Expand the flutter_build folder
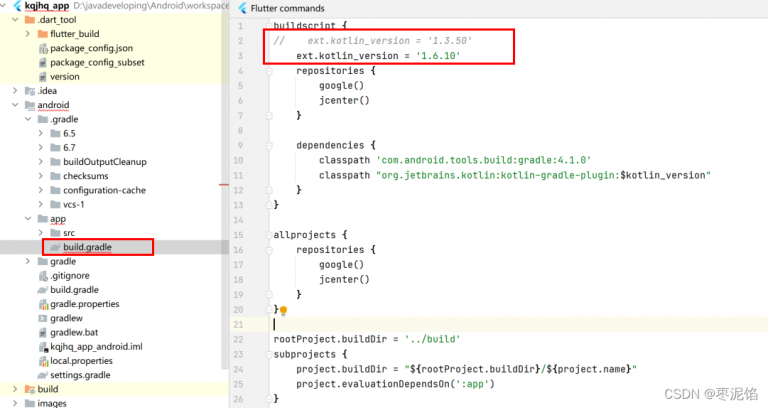The width and height of the screenshot is (768, 408). [27, 33]
